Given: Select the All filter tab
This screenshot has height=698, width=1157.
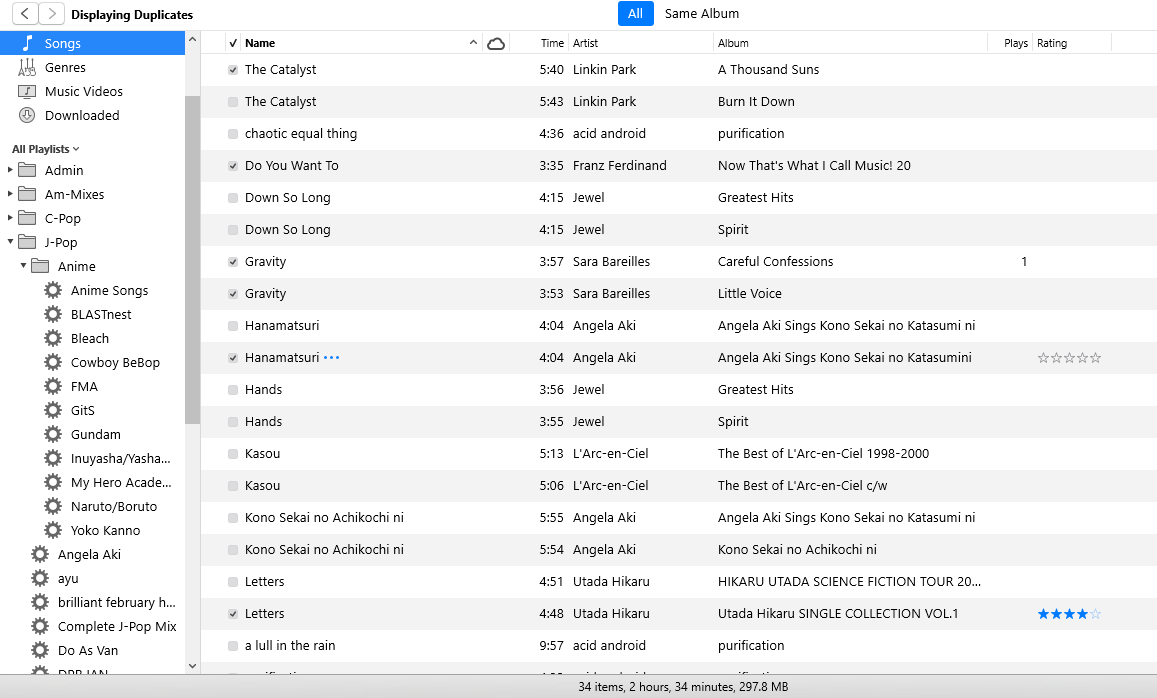Looking at the screenshot, I should point(635,14).
